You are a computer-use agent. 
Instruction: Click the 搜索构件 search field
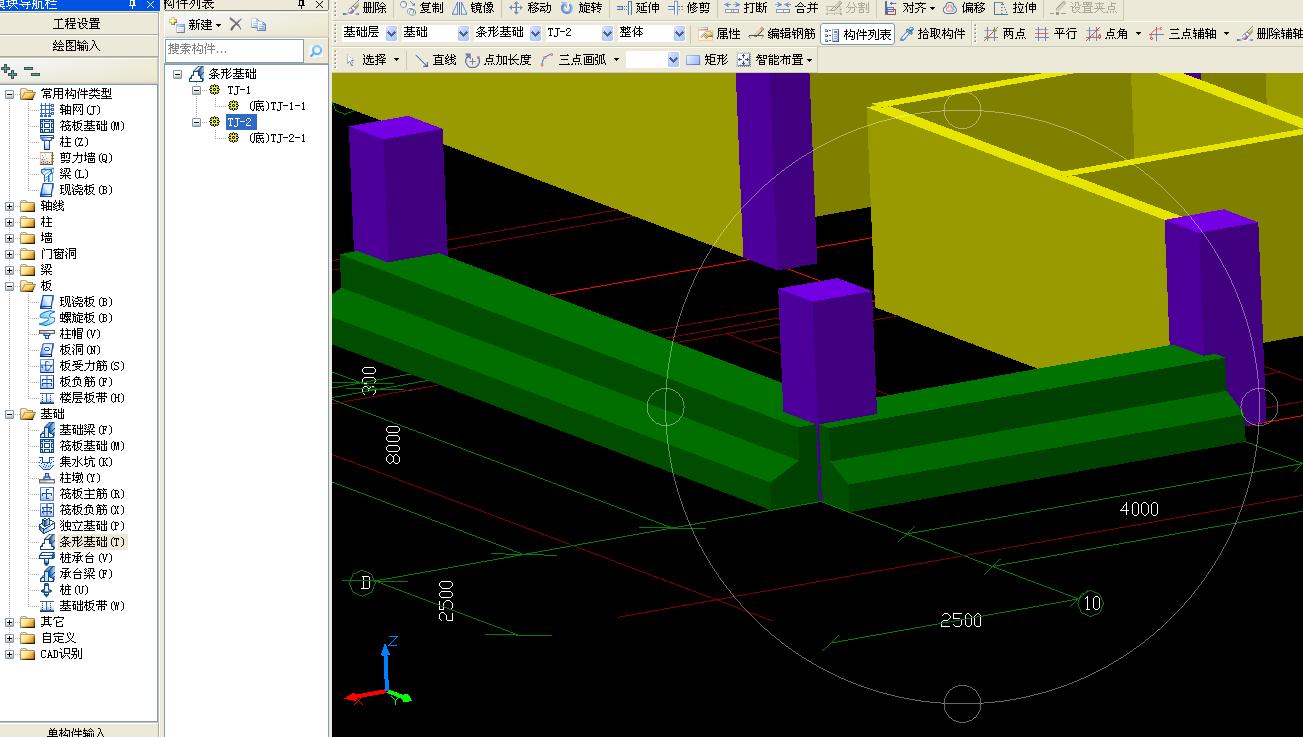coord(235,49)
